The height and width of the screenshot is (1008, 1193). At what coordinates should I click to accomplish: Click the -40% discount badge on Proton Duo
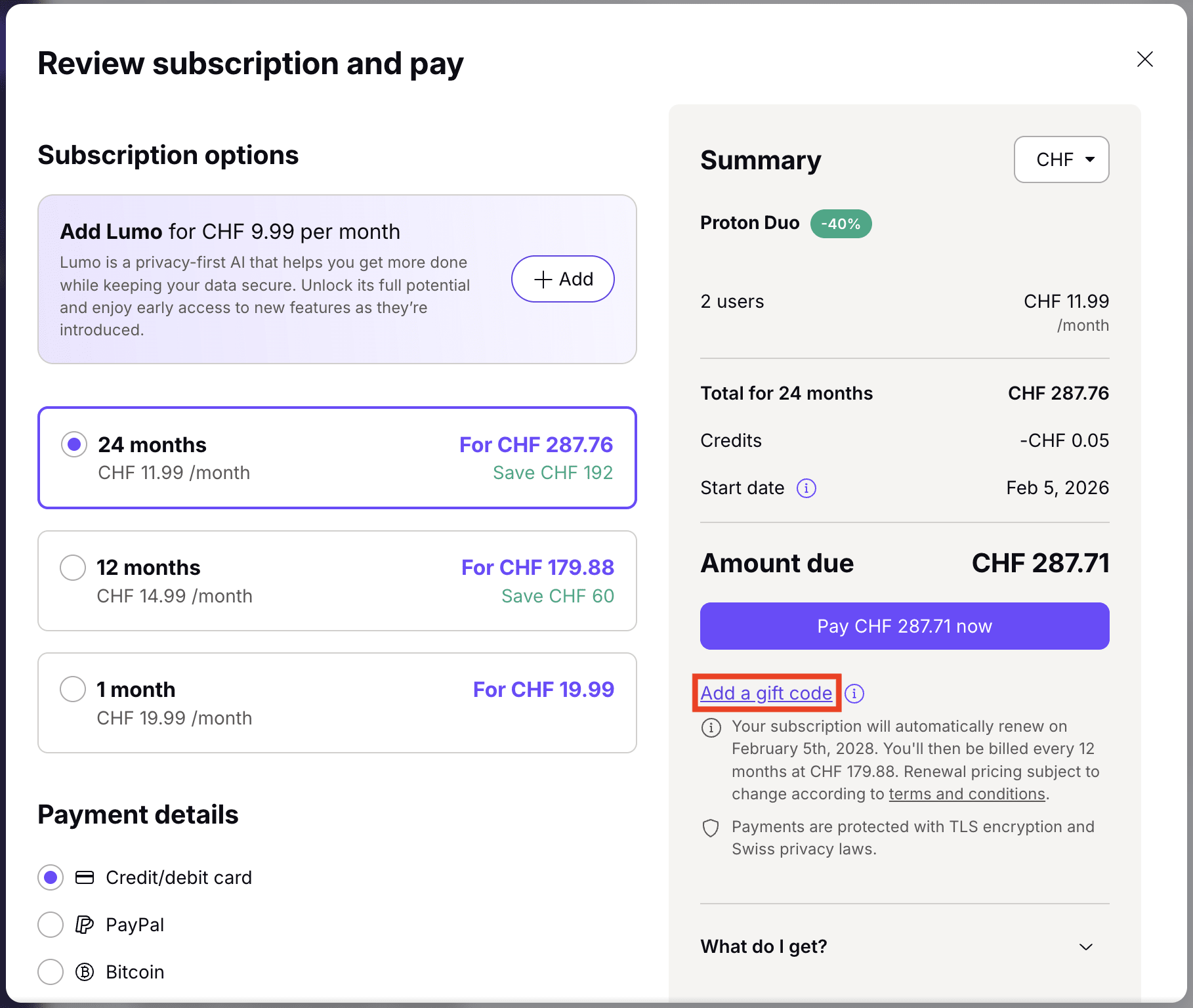click(x=841, y=223)
